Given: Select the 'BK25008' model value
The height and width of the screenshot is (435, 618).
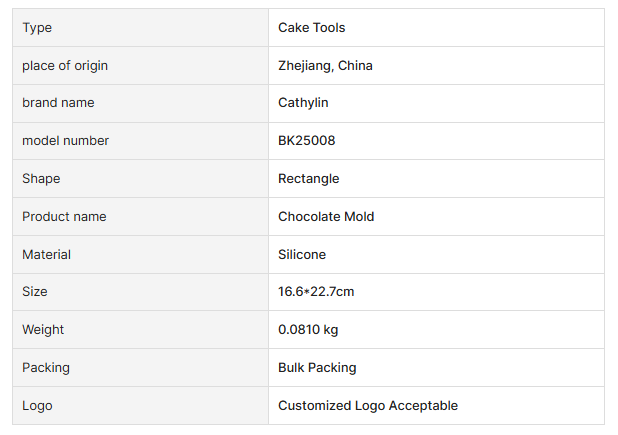Looking at the screenshot, I should [306, 141].
